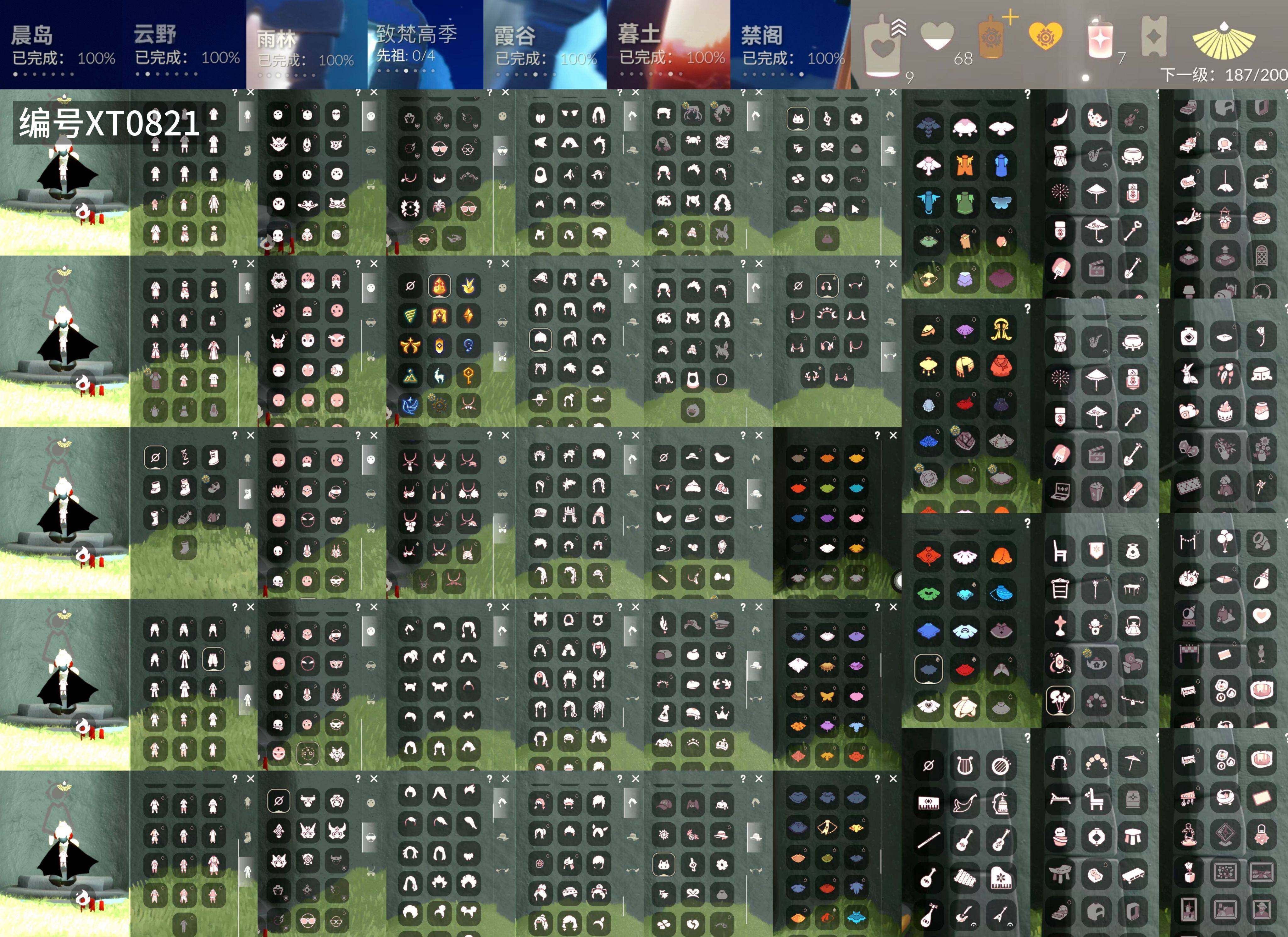Viewport: 1288px width, 937px height.
Task: Select the potted rose prop
Action: 1189,872
